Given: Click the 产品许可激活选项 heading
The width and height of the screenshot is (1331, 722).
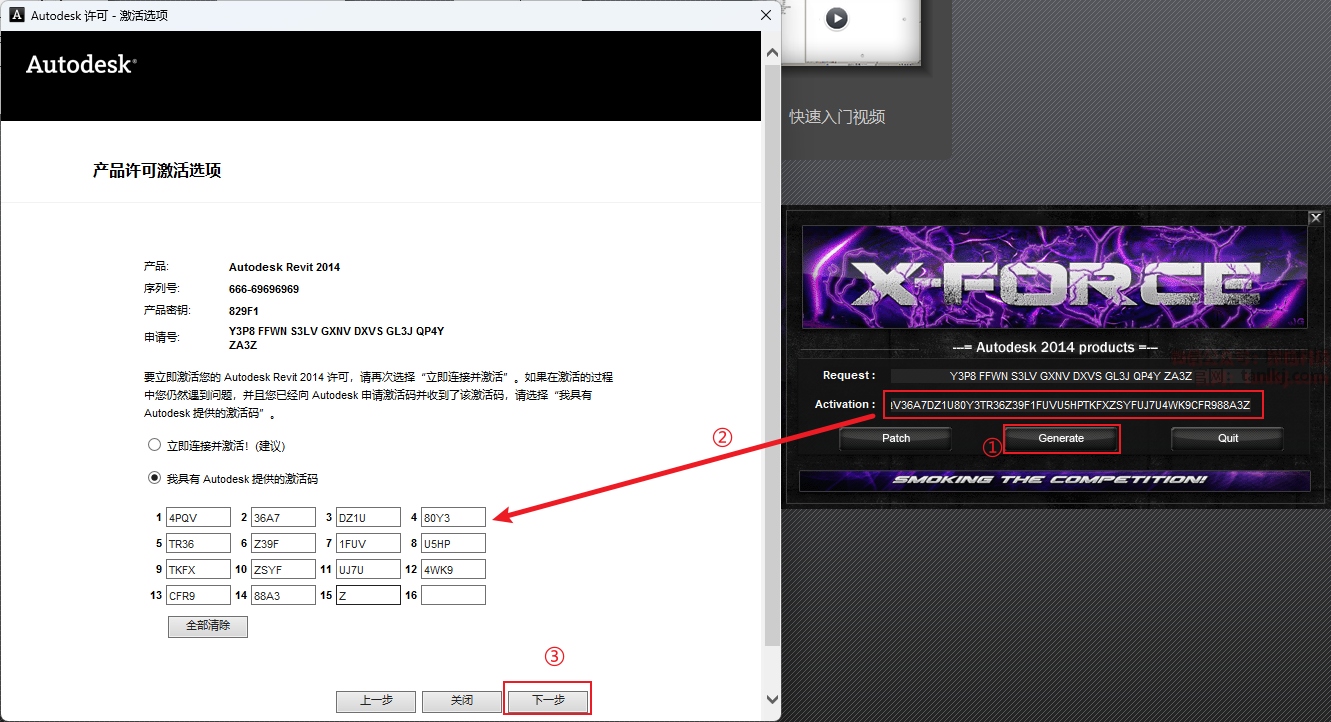Looking at the screenshot, I should 157,171.
